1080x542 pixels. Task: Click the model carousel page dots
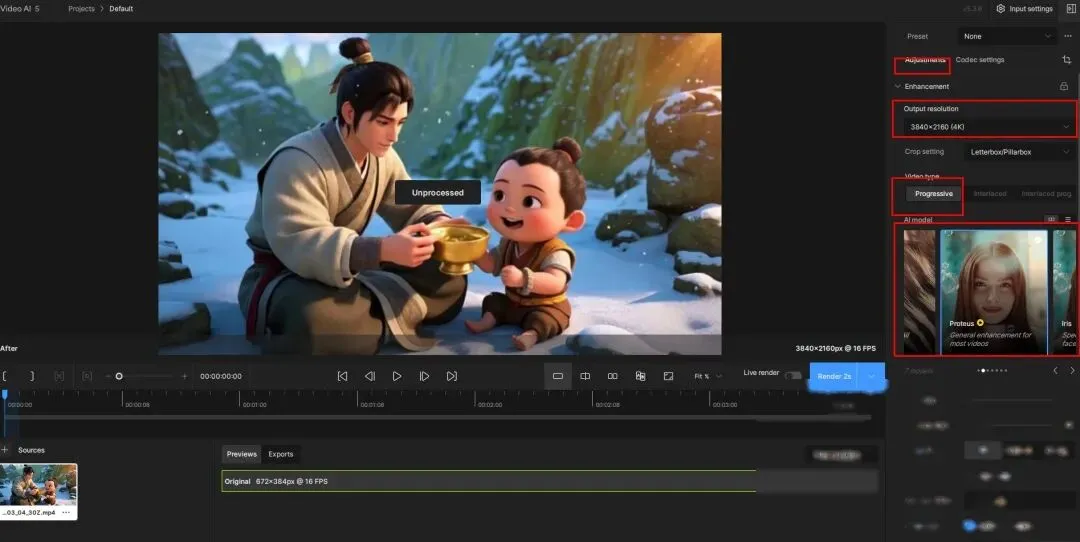992,371
